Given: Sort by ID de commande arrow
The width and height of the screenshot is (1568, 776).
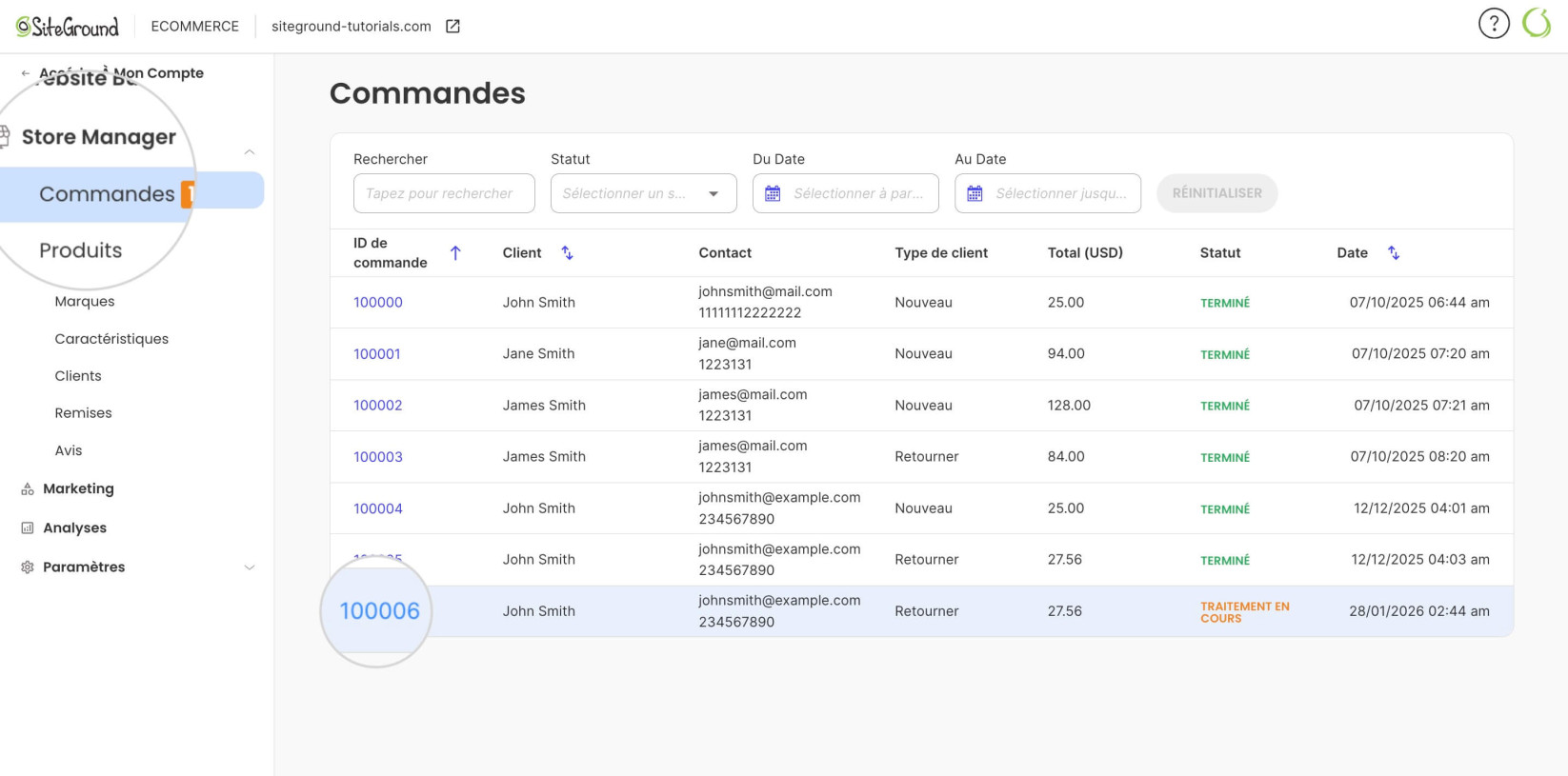Looking at the screenshot, I should 455,253.
